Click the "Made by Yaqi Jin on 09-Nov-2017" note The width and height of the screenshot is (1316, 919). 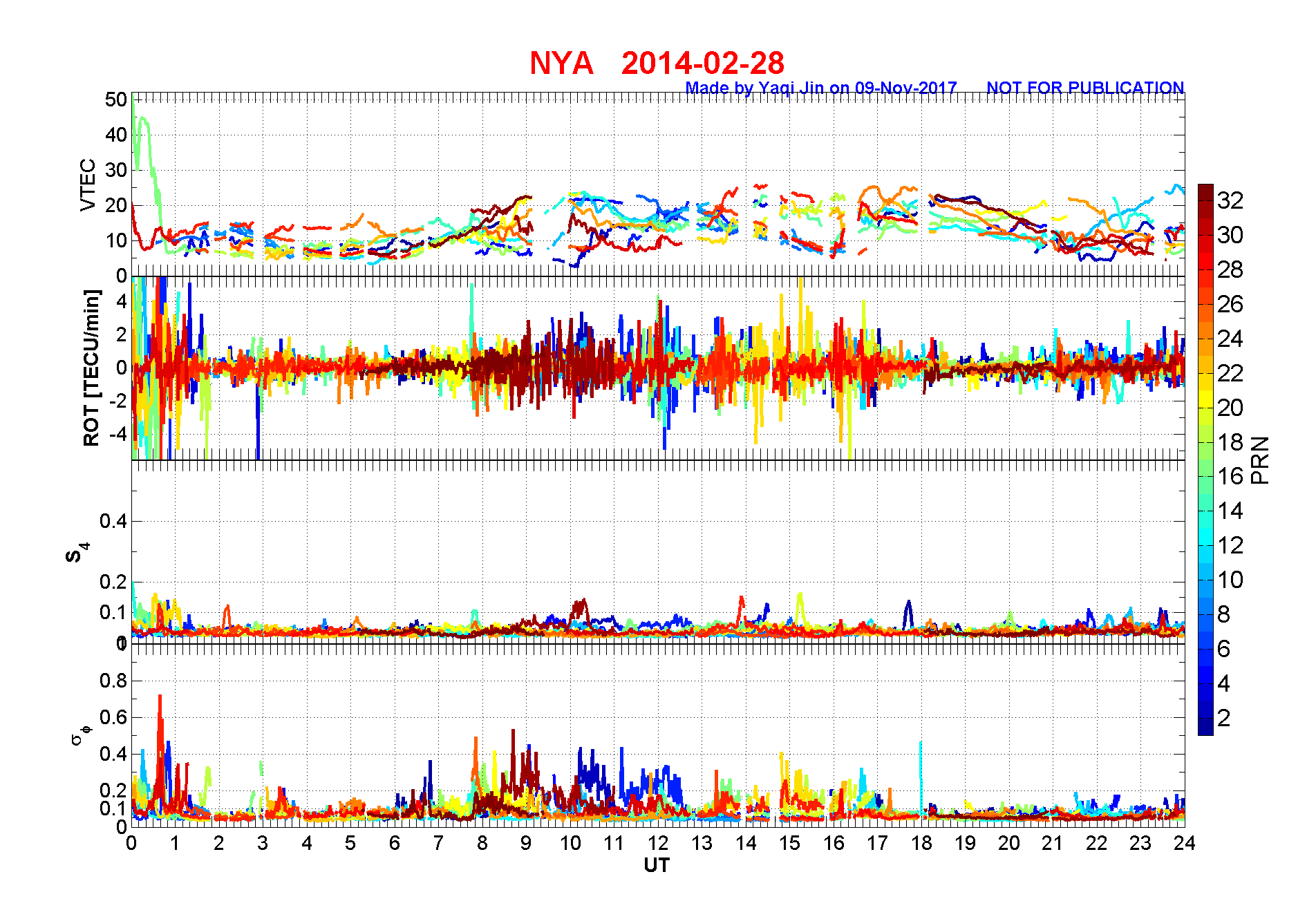[821, 88]
